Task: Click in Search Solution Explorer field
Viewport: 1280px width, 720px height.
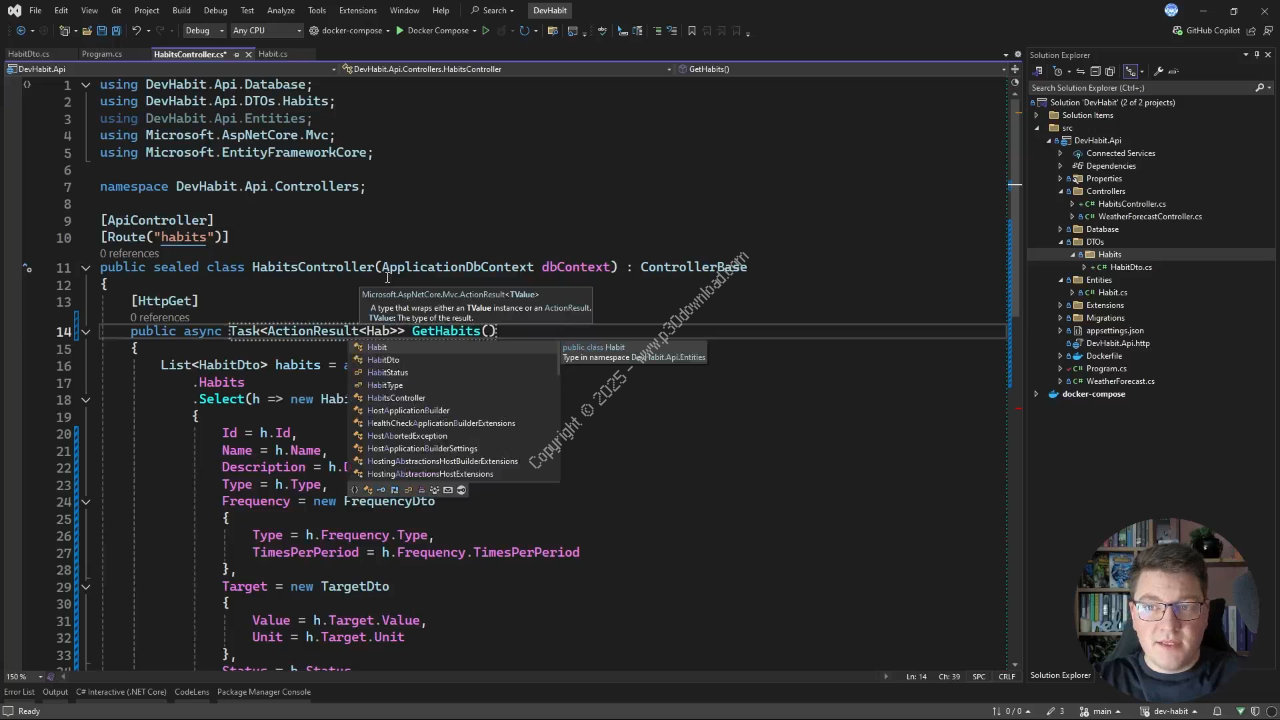Action: coord(1140,88)
